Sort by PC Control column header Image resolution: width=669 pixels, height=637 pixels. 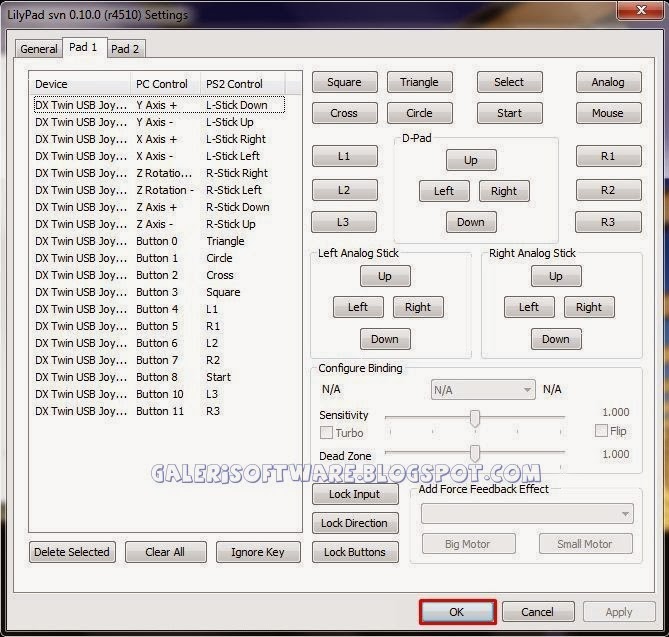pos(166,84)
